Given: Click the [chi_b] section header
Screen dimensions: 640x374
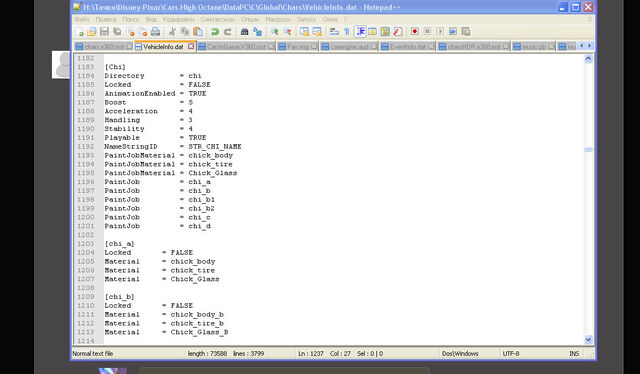Looking at the screenshot, I should (x=120, y=297).
